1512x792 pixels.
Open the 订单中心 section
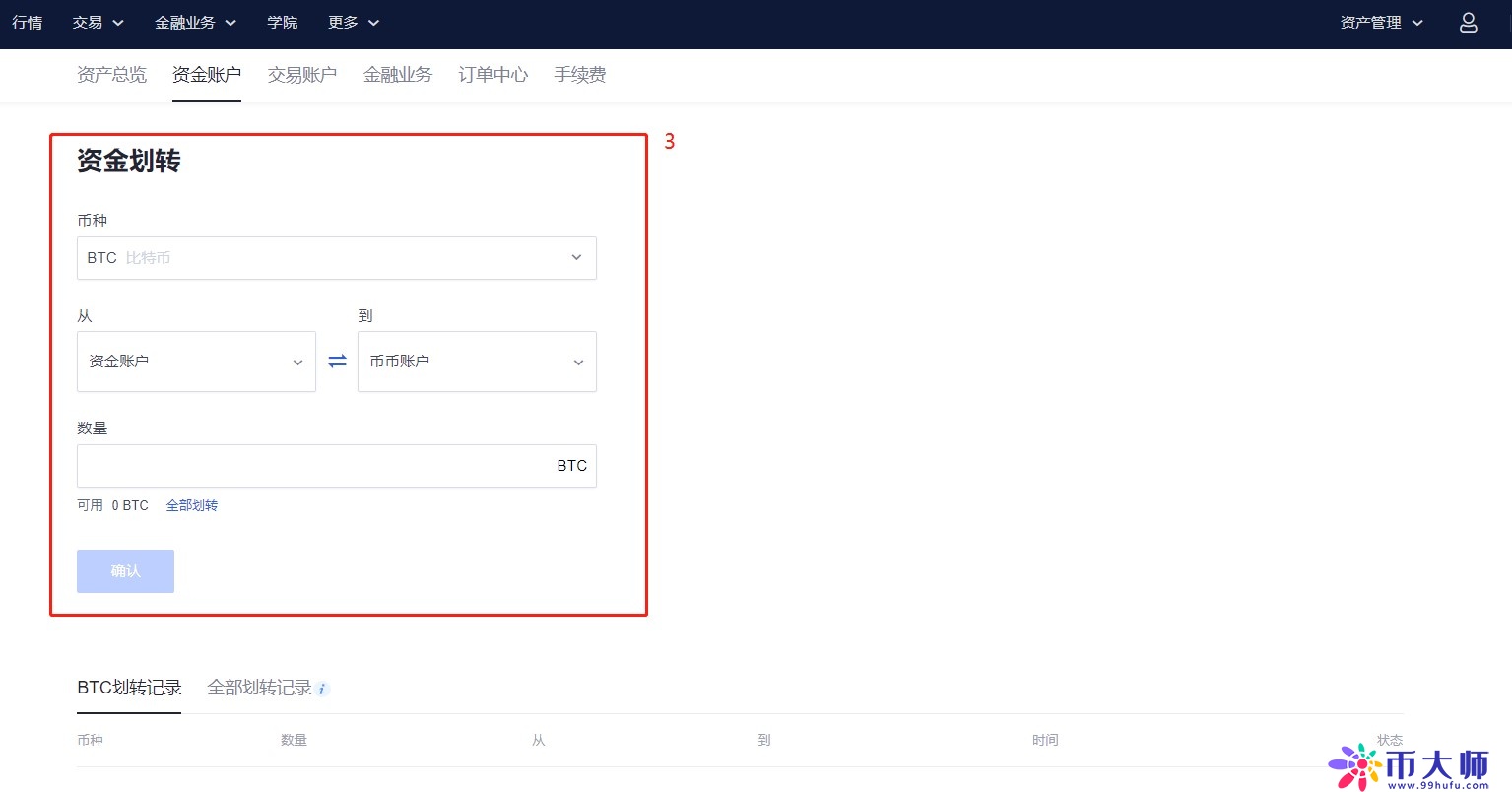pos(493,74)
